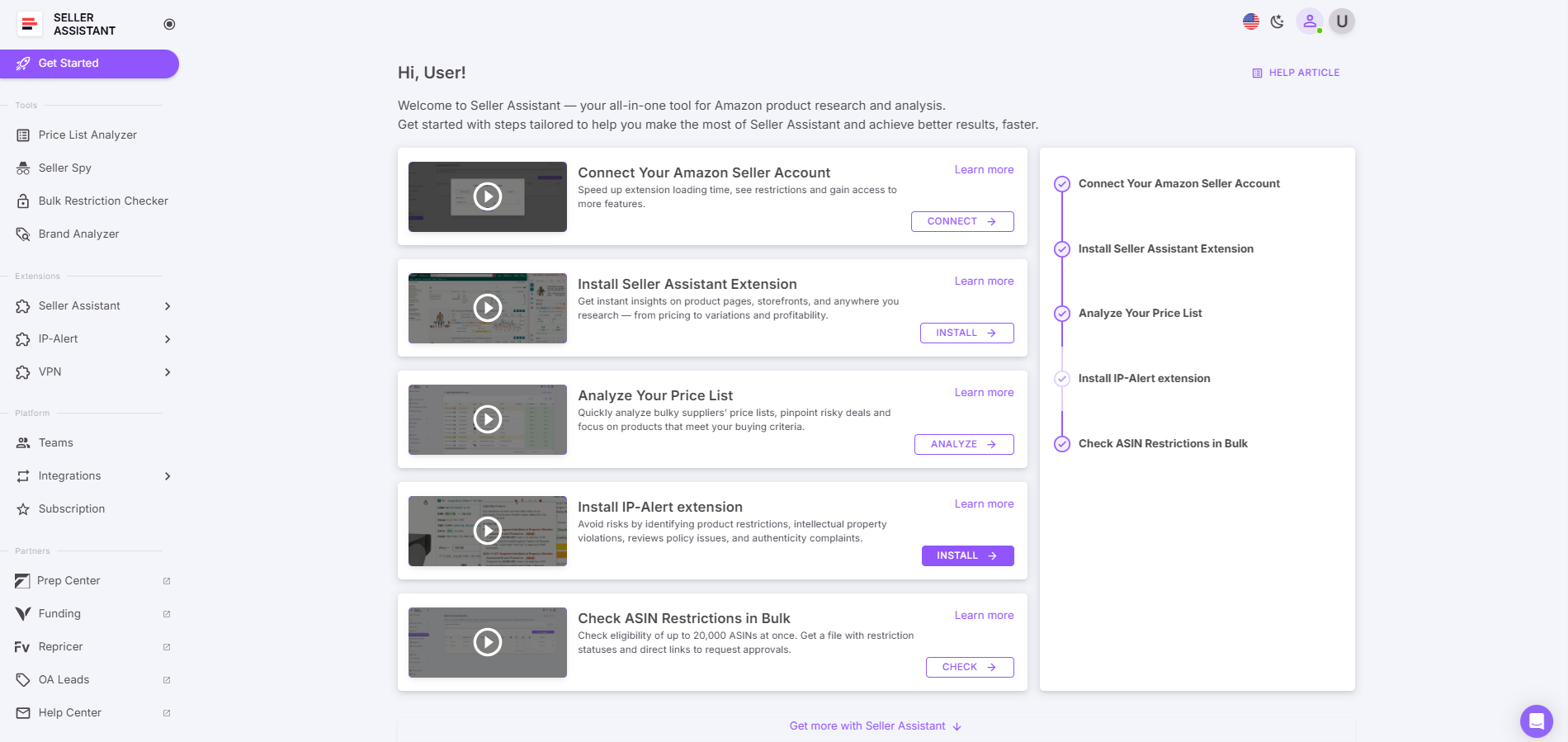
Task: Open the Help Article link
Action: coord(1296,73)
